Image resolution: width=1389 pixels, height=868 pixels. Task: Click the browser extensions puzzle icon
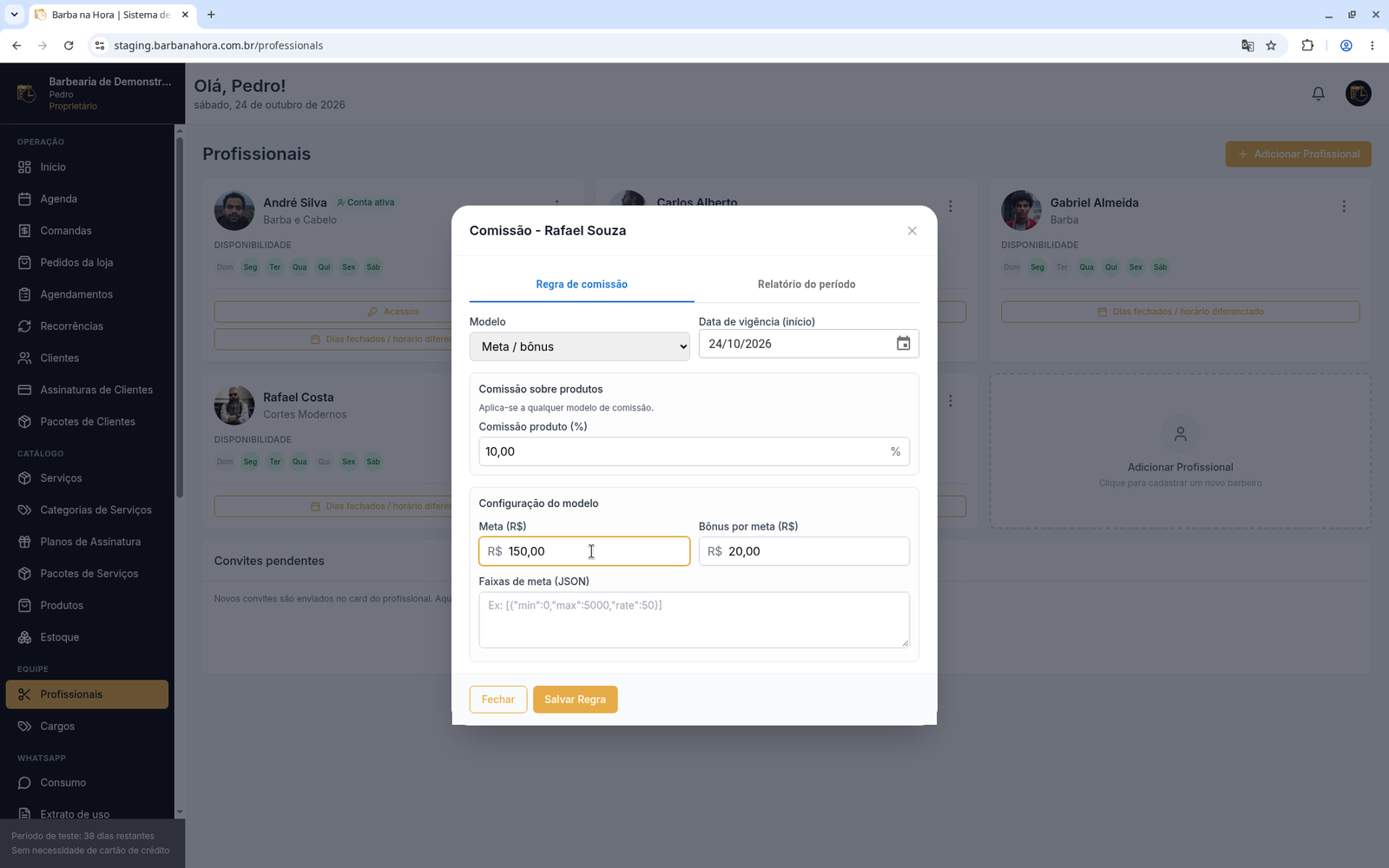pyautogui.click(x=1307, y=45)
